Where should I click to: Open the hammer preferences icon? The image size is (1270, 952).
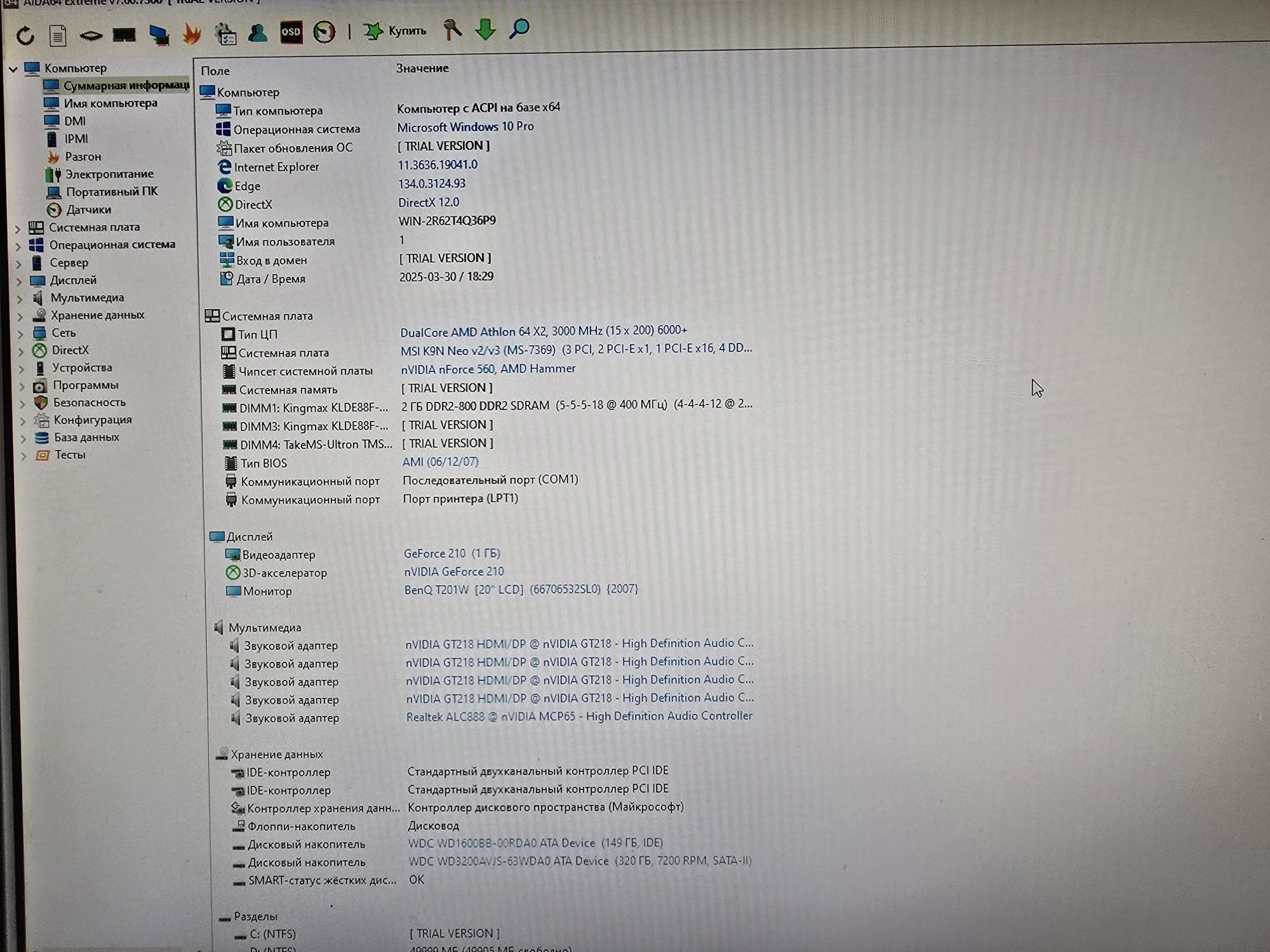coord(452,29)
